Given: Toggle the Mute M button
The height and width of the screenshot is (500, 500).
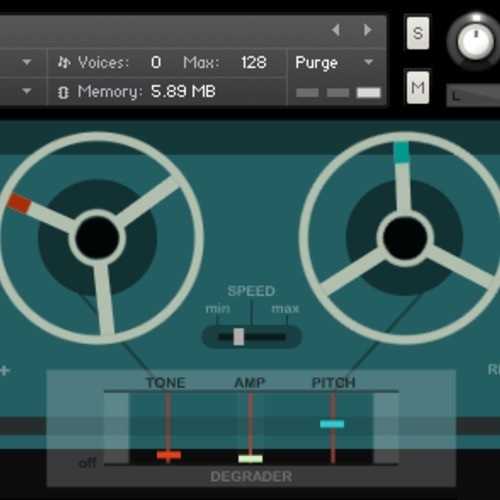Looking at the screenshot, I should pyautogui.click(x=418, y=88).
